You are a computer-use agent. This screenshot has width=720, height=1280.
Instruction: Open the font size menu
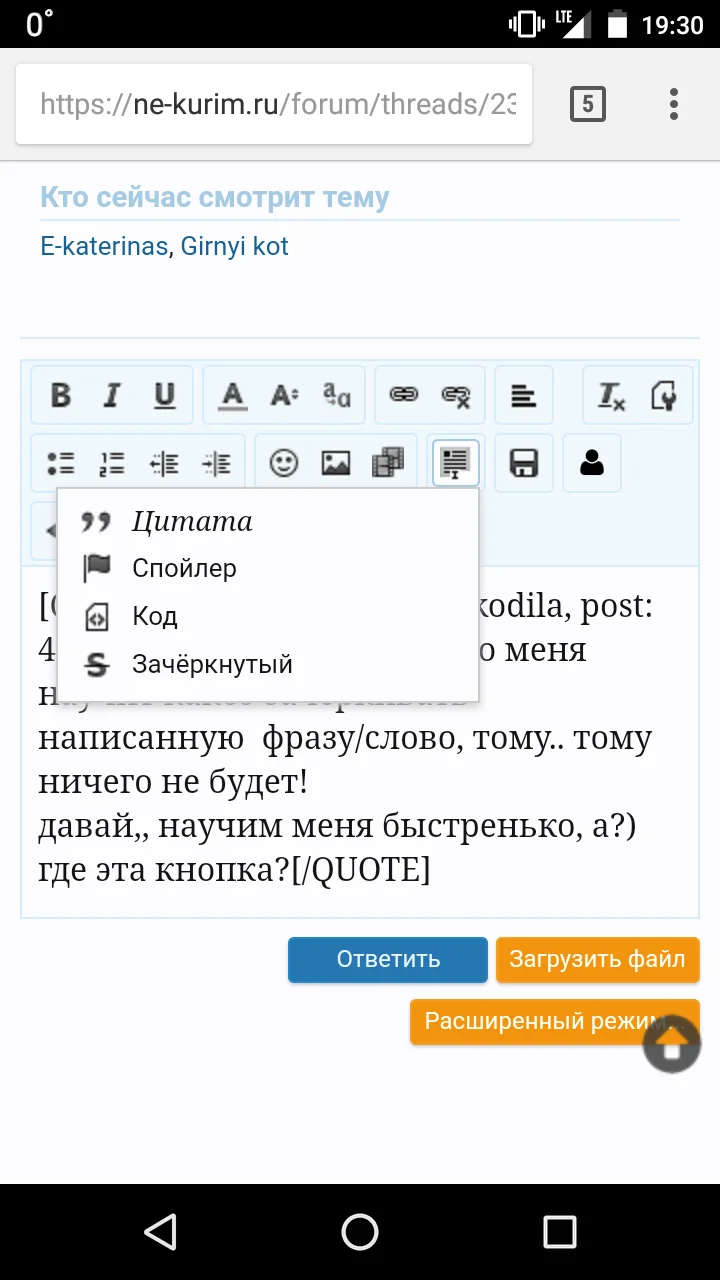pyautogui.click(x=285, y=396)
